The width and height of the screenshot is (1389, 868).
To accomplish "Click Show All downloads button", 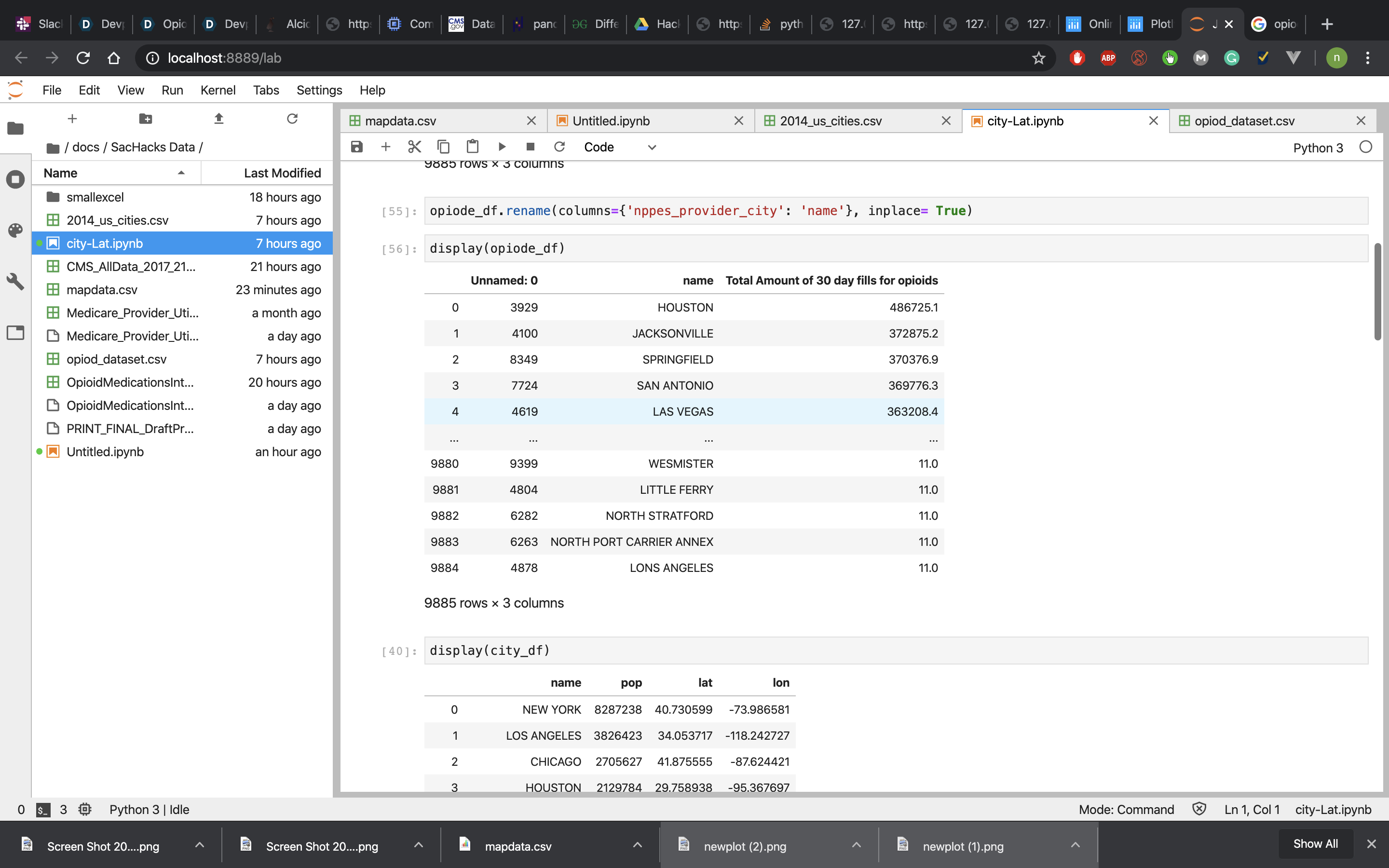I will [1315, 843].
